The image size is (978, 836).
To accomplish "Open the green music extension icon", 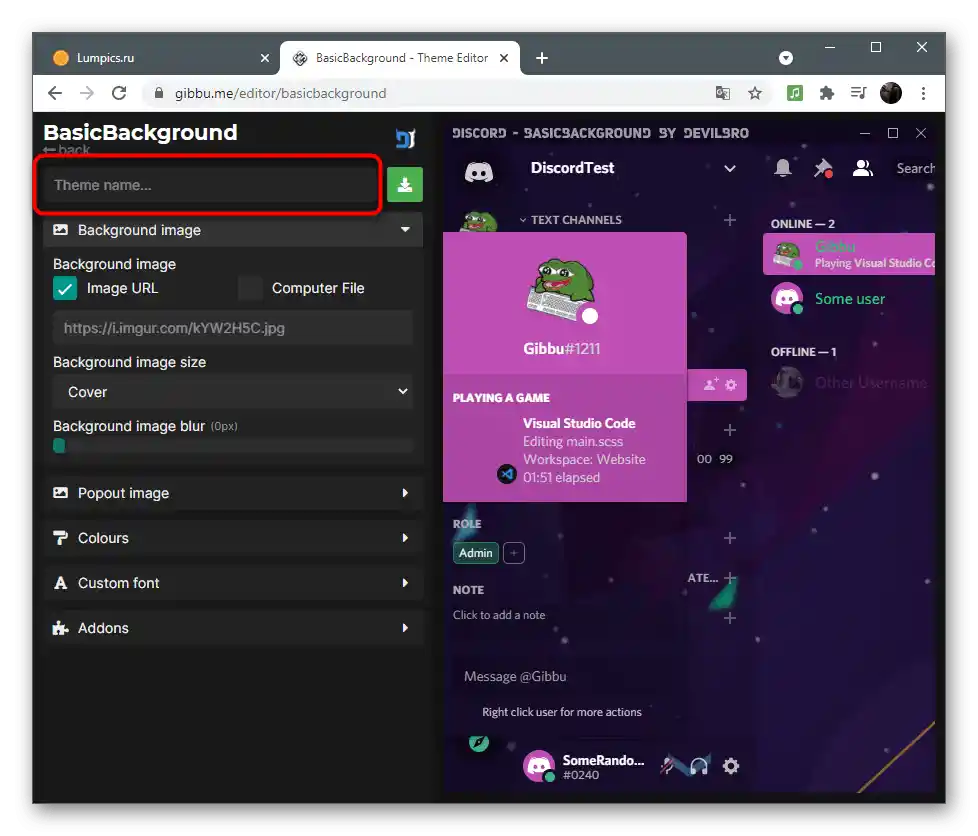I will 795,94.
